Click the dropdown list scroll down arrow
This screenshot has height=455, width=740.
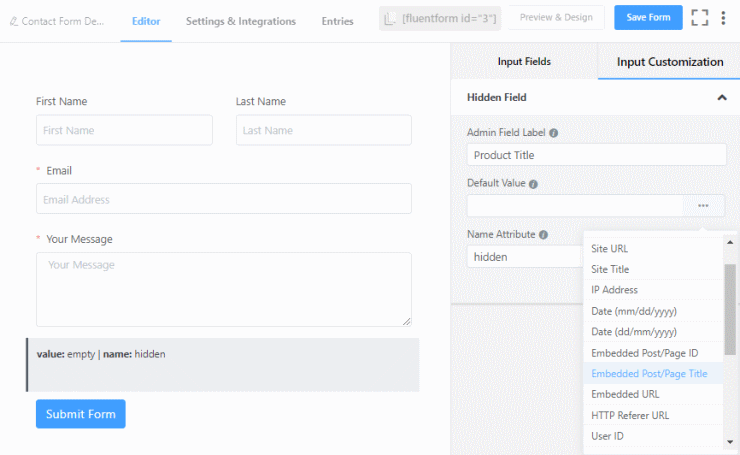730,442
